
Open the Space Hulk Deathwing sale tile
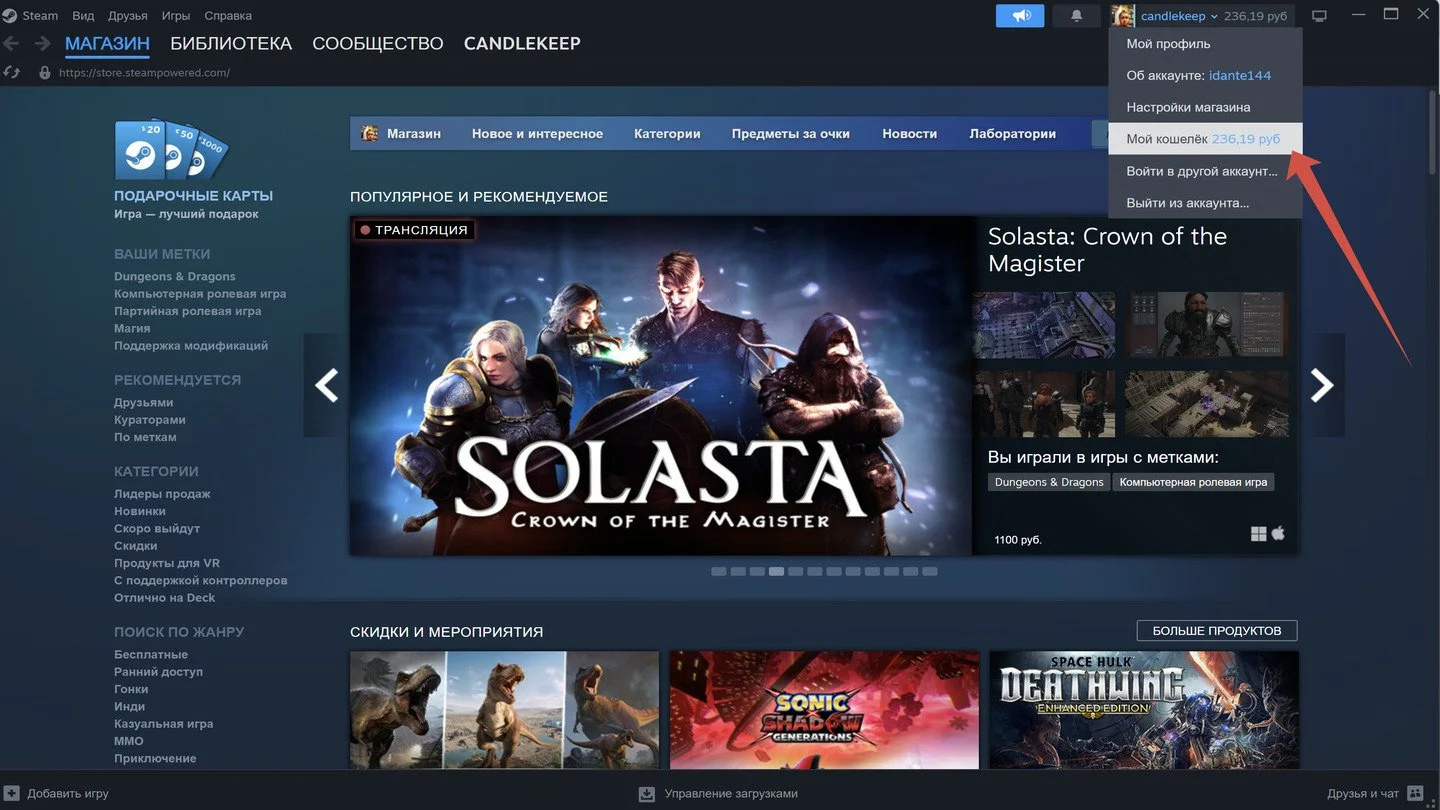[x=1144, y=710]
